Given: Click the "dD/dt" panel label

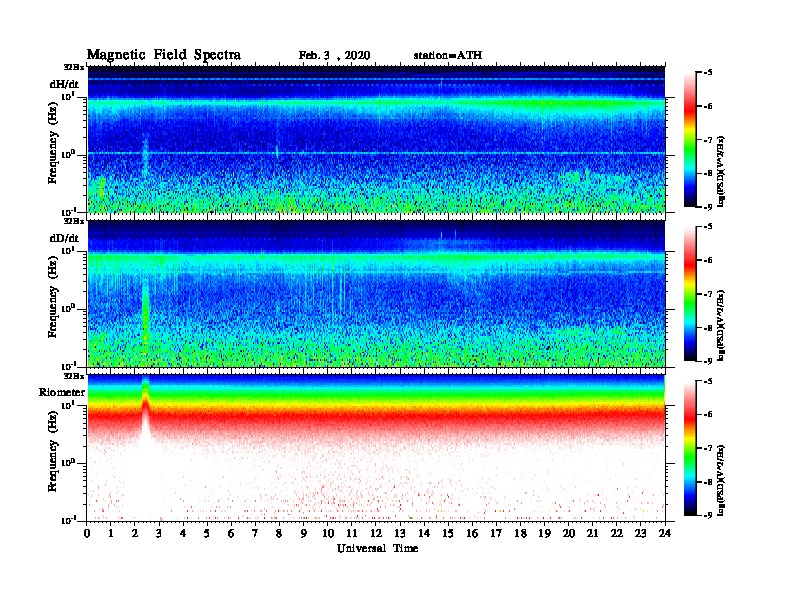Looking at the screenshot, I should point(64,238).
